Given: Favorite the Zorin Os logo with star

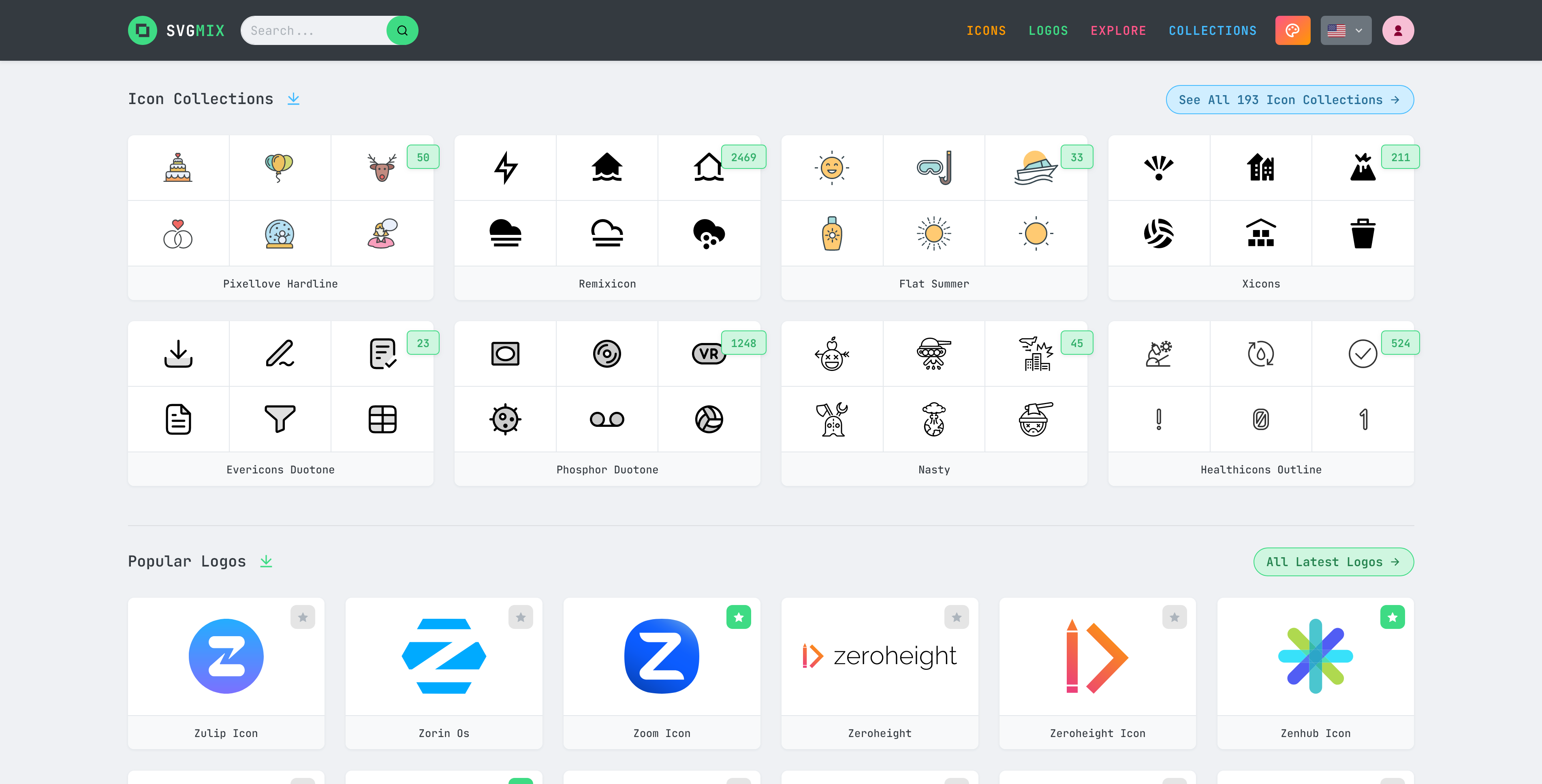Looking at the screenshot, I should pos(521,617).
